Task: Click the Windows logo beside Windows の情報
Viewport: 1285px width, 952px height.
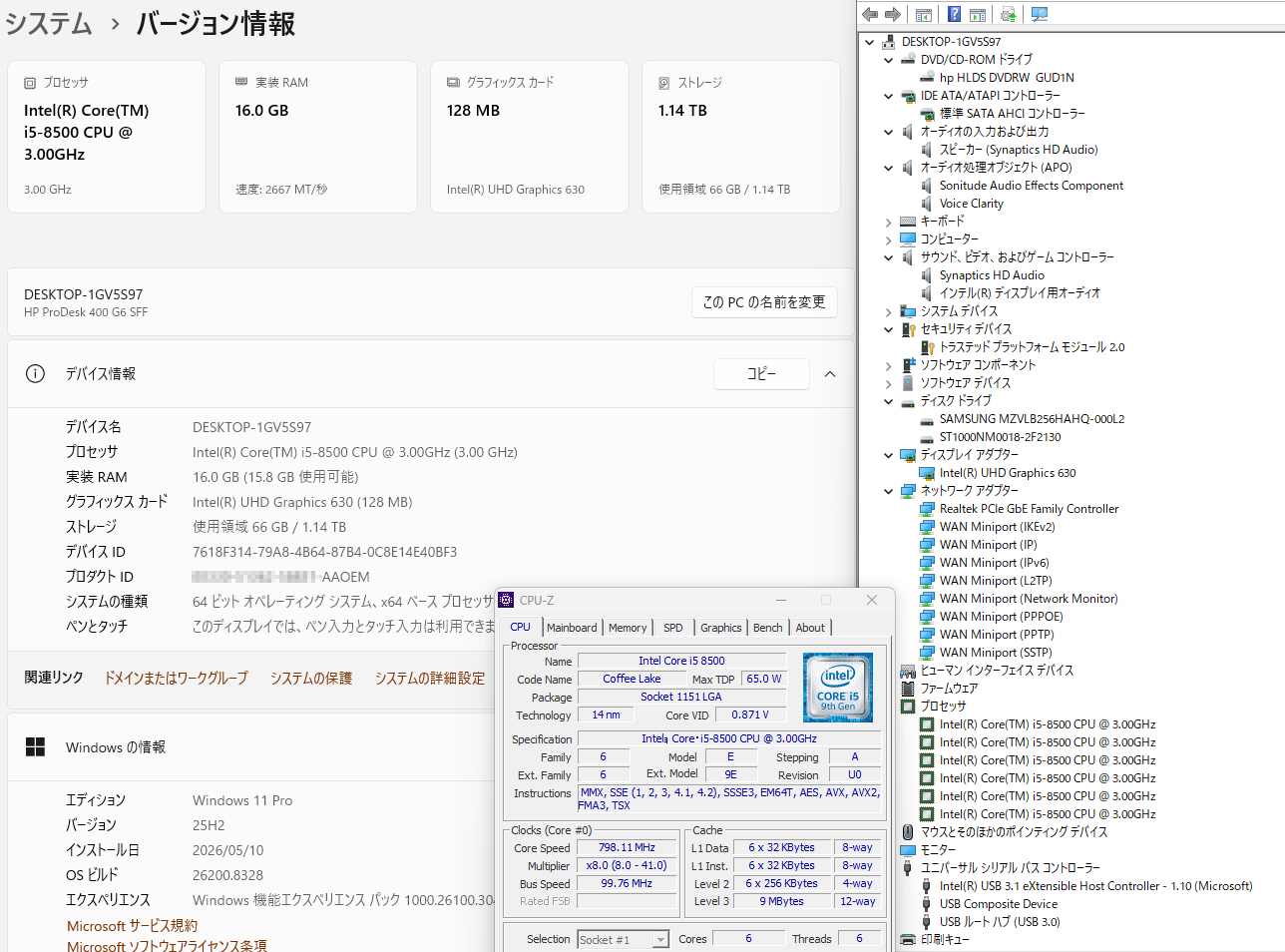Action: (36, 746)
